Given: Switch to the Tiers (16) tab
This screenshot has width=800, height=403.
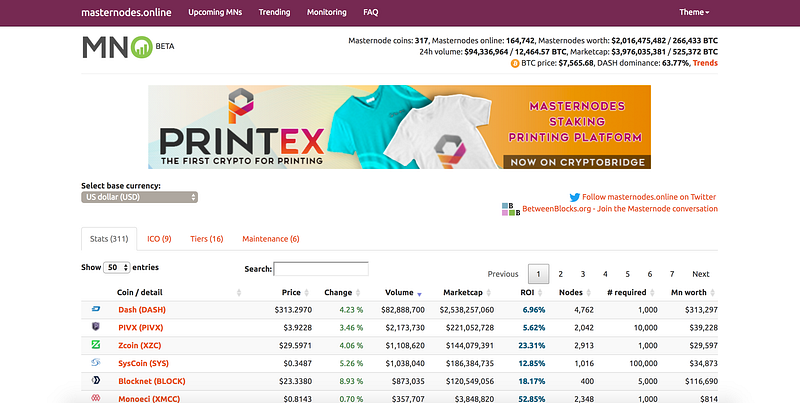Looking at the screenshot, I should pos(207,239).
